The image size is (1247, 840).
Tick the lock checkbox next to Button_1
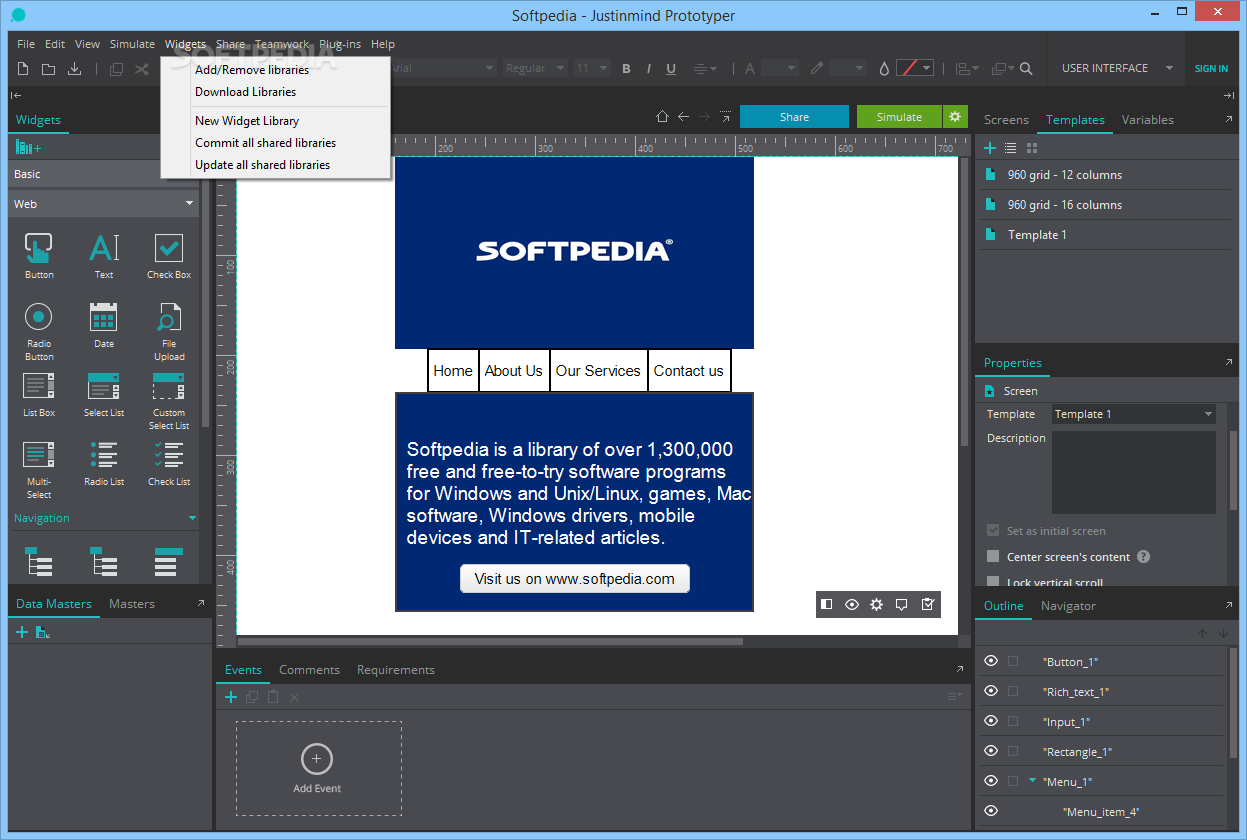pos(1013,661)
